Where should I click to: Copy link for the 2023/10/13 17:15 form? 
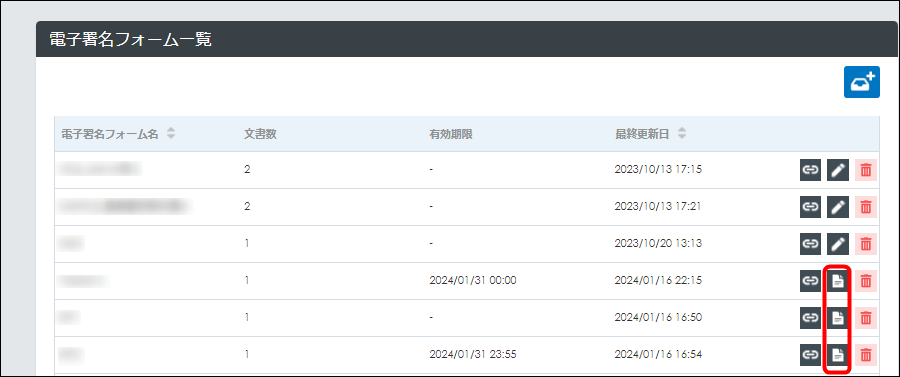click(x=810, y=170)
